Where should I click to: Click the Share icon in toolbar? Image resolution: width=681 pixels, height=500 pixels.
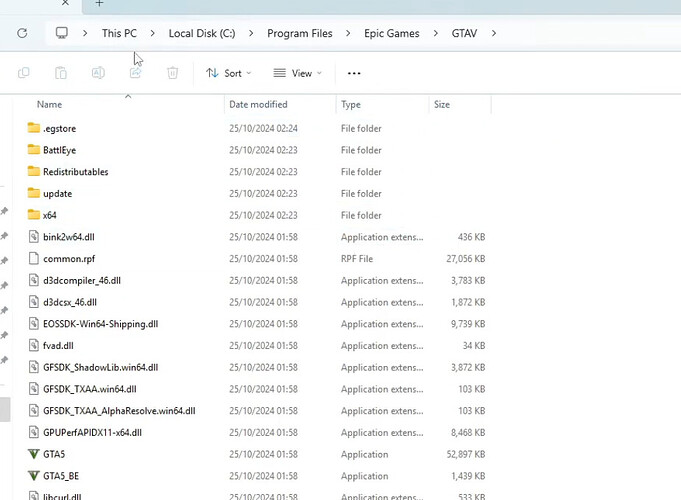click(x=136, y=73)
